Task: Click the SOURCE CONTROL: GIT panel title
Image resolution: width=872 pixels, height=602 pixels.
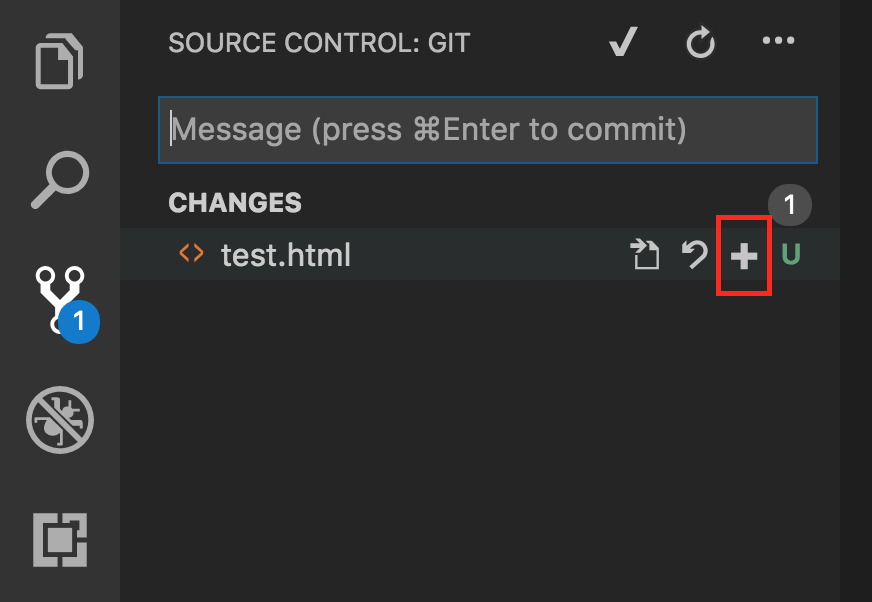Action: pos(319,43)
